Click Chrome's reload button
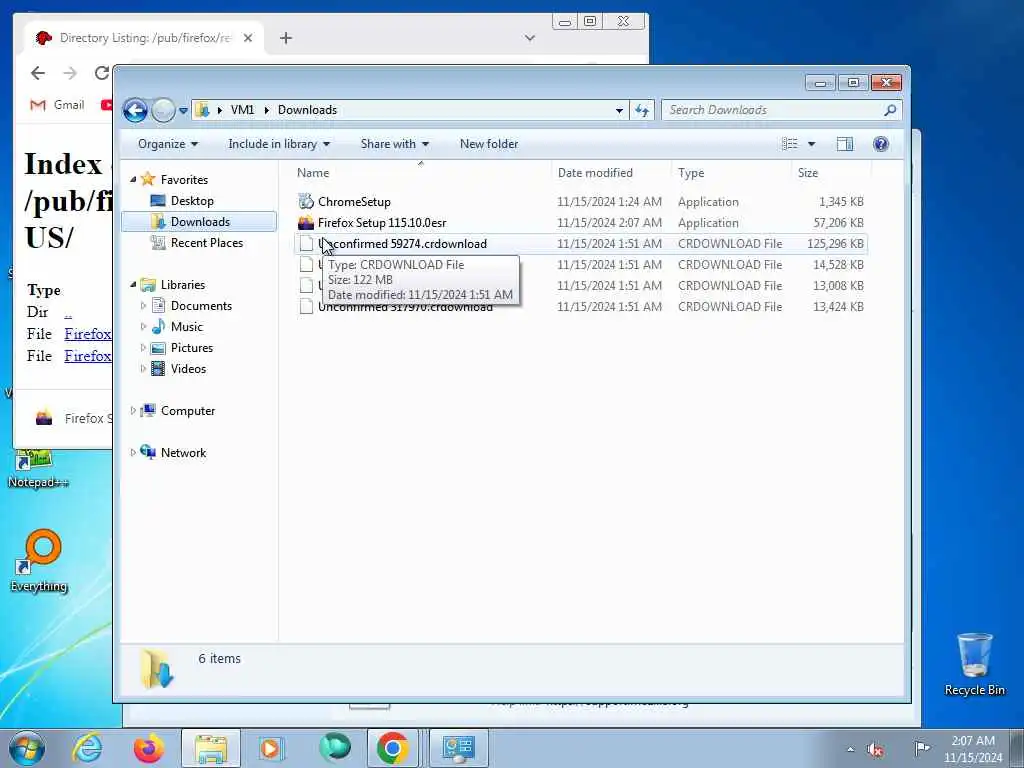The height and width of the screenshot is (768, 1024). tap(101, 73)
